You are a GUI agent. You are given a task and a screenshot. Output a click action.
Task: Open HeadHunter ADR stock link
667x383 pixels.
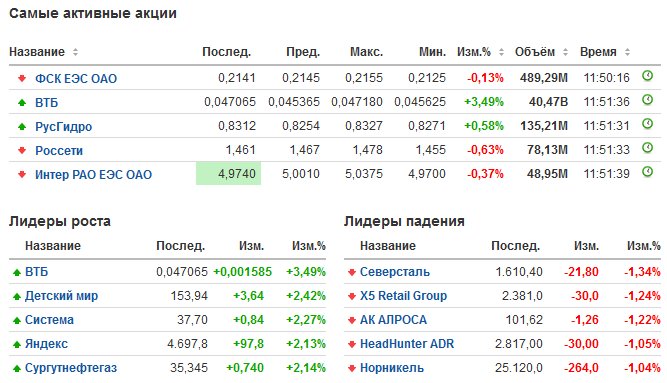click(407, 344)
